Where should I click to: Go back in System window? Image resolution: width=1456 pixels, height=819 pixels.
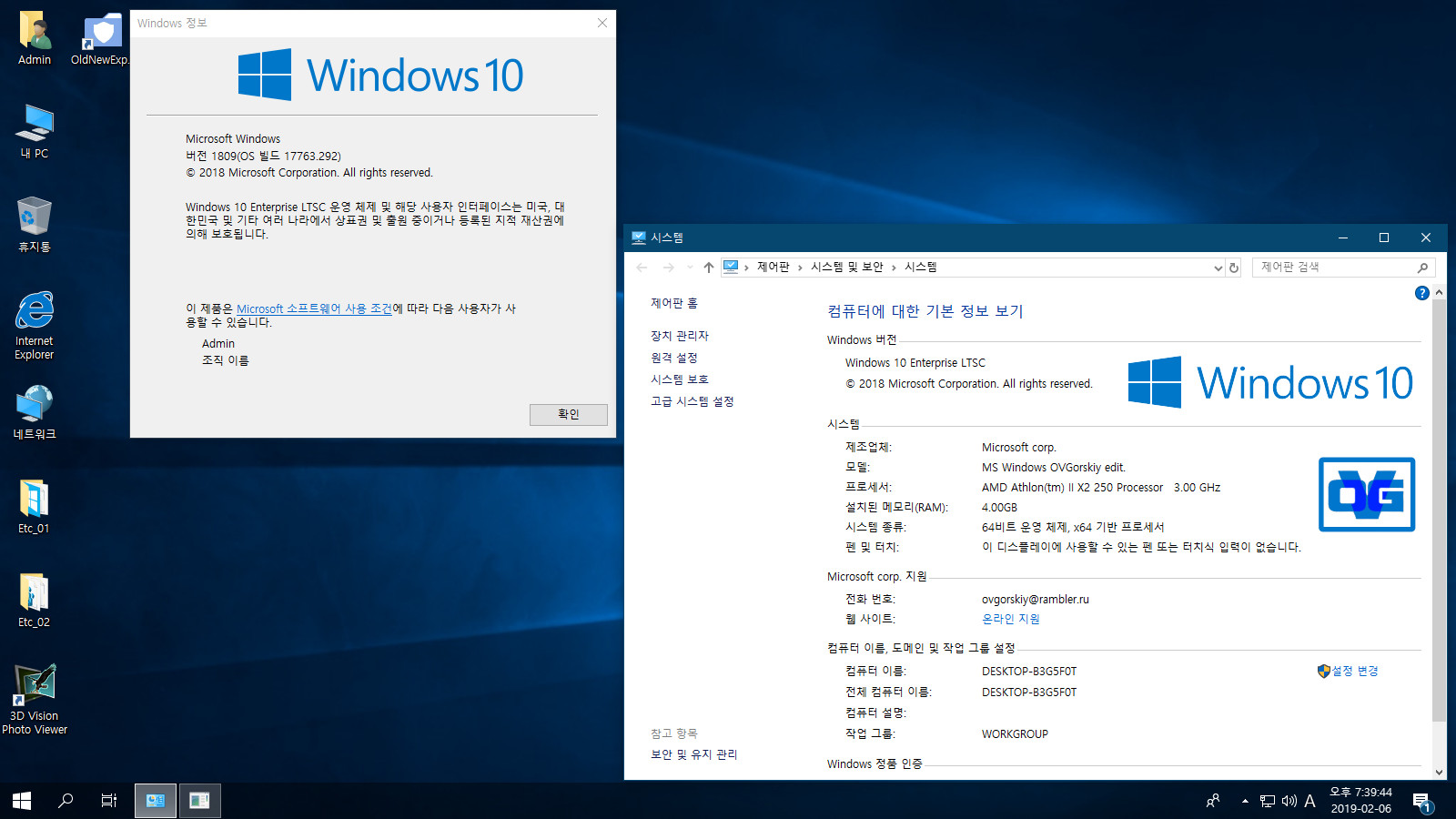pyautogui.click(x=642, y=268)
